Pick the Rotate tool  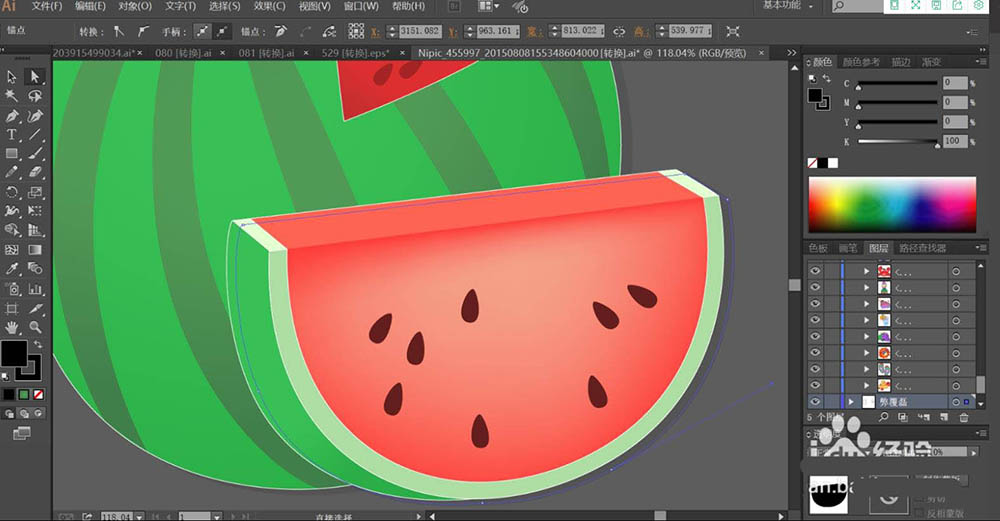[x=12, y=192]
